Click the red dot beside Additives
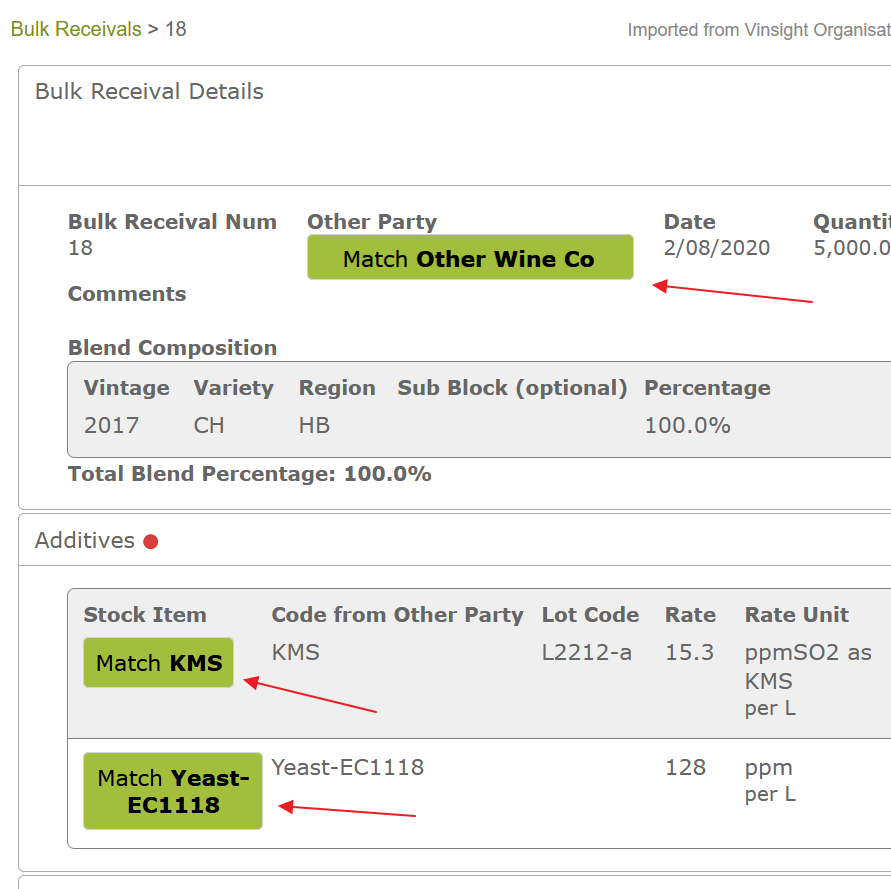Screen dimensions: 891x889 click(x=151, y=542)
